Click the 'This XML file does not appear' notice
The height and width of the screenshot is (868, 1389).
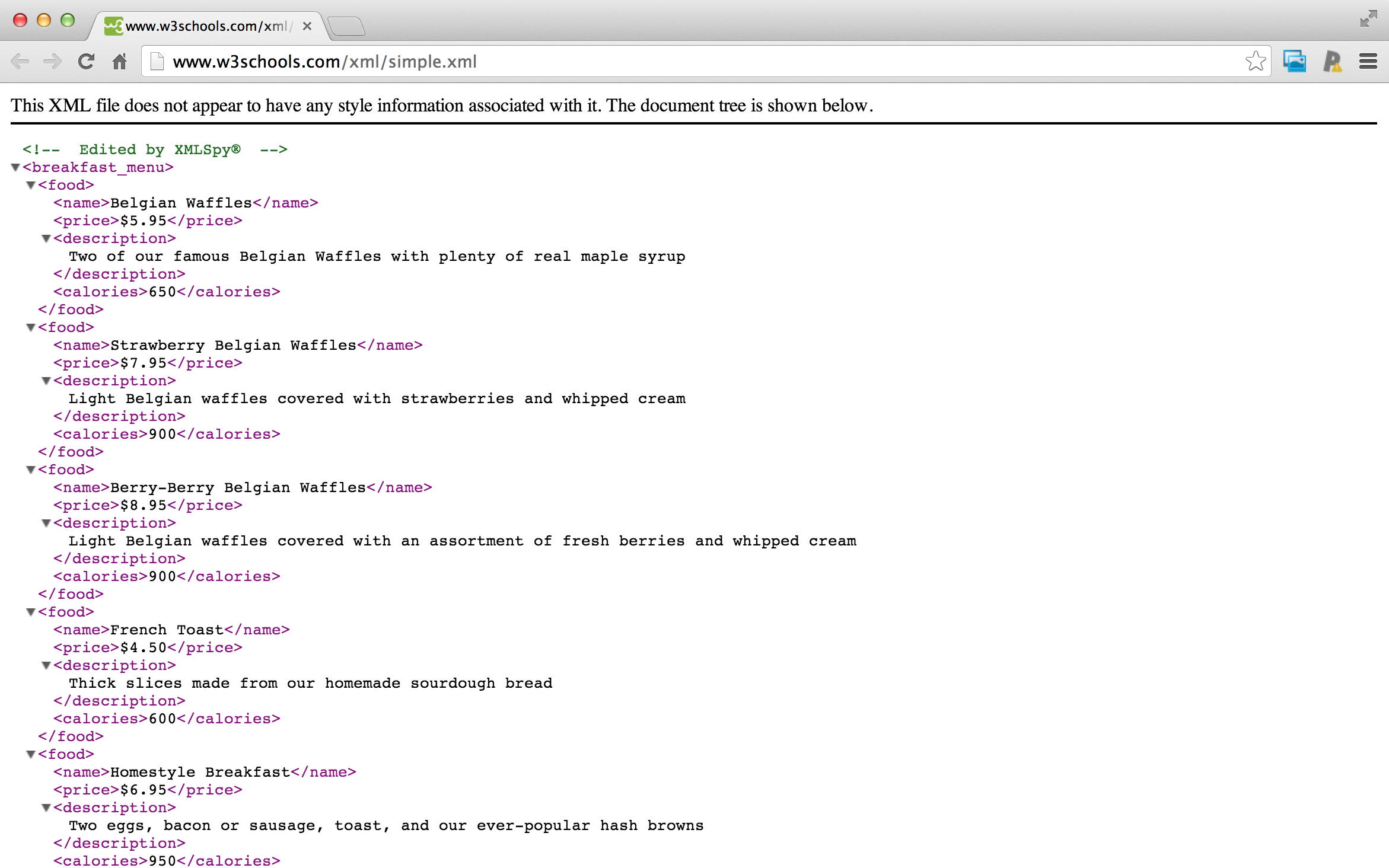[442, 106]
